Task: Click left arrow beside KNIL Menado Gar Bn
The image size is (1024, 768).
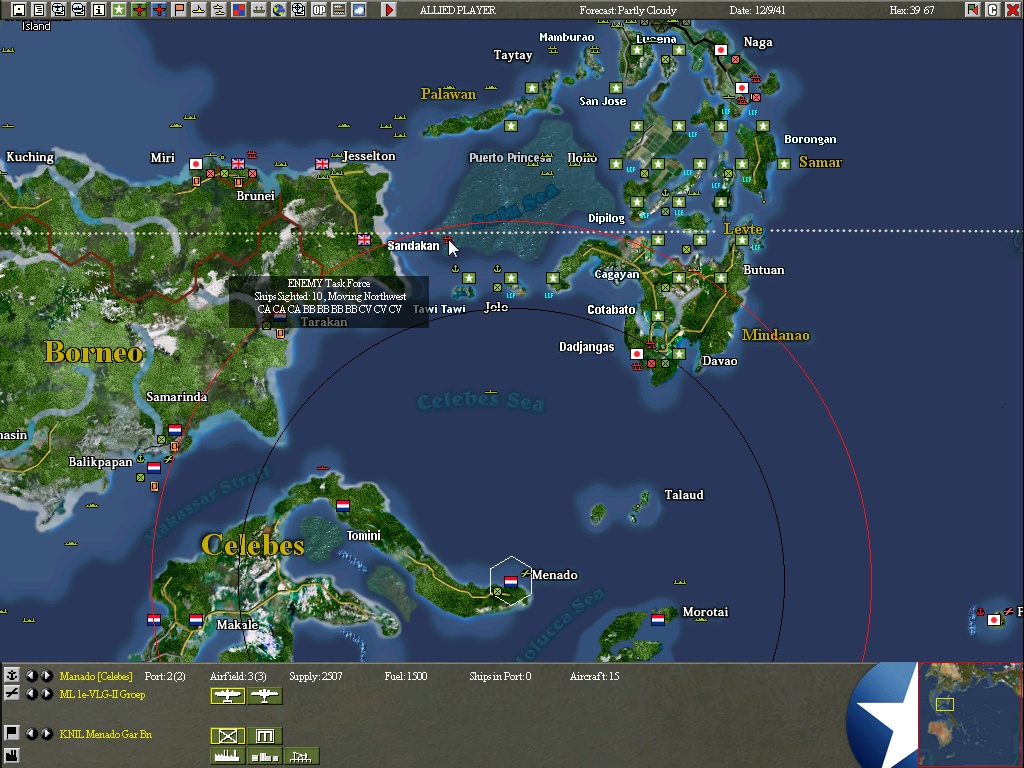Action: pos(31,733)
